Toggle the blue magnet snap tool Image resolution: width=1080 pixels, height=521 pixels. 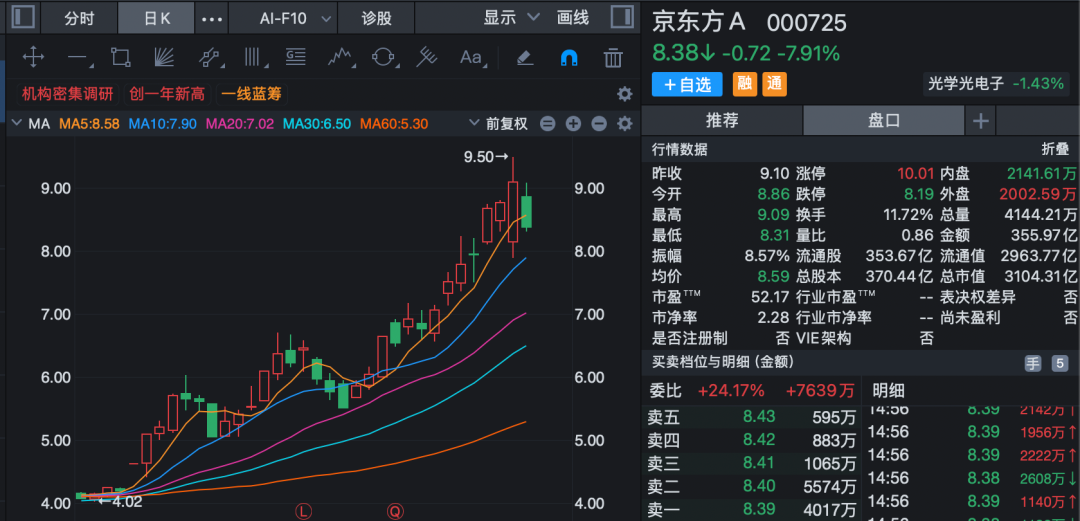pyautogui.click(x=570, y=57)
